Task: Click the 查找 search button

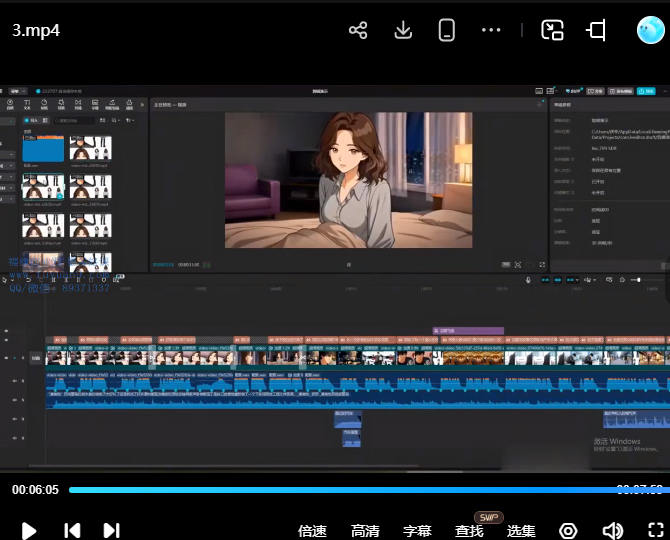Action: pyautogui.click(x=469, y=531)
